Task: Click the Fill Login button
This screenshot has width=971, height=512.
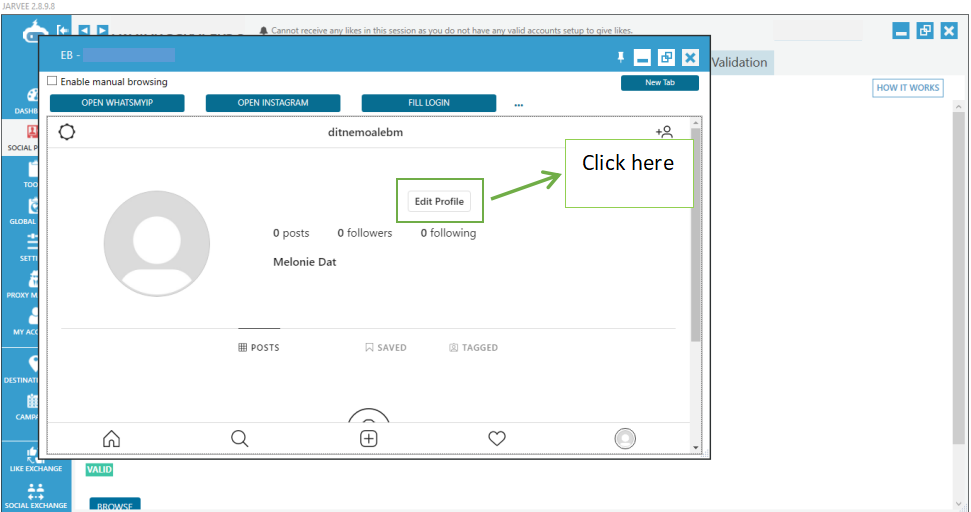Action: pyautogui.click(x=429, y=103)
